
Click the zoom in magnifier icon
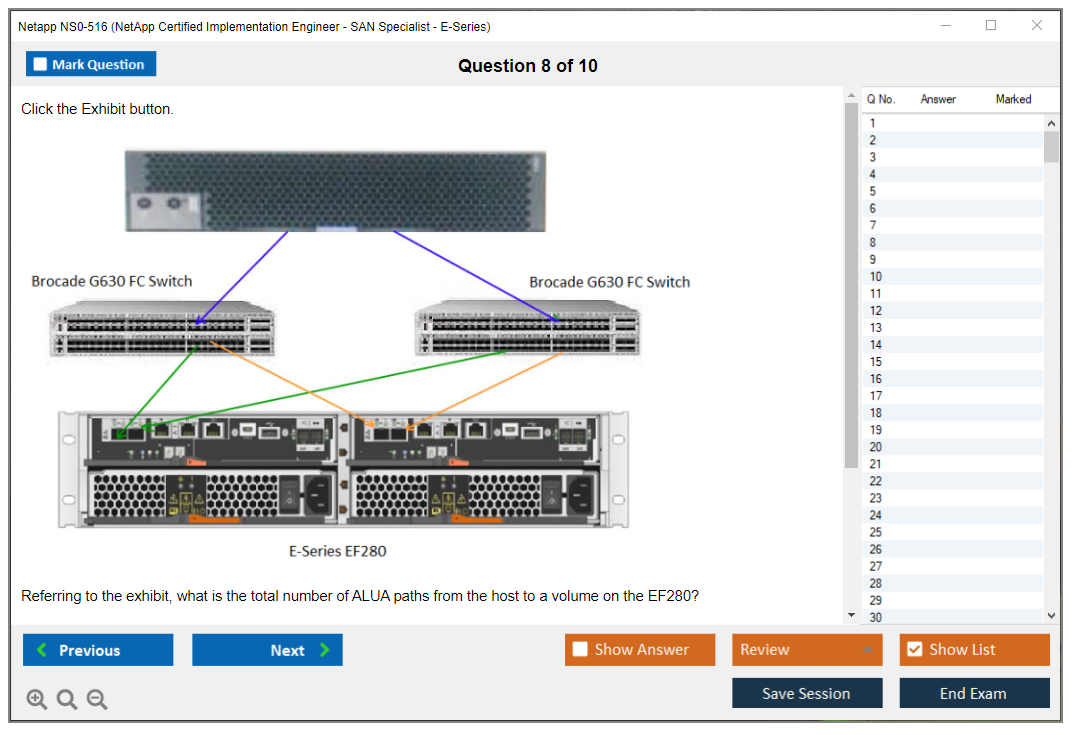37,700
